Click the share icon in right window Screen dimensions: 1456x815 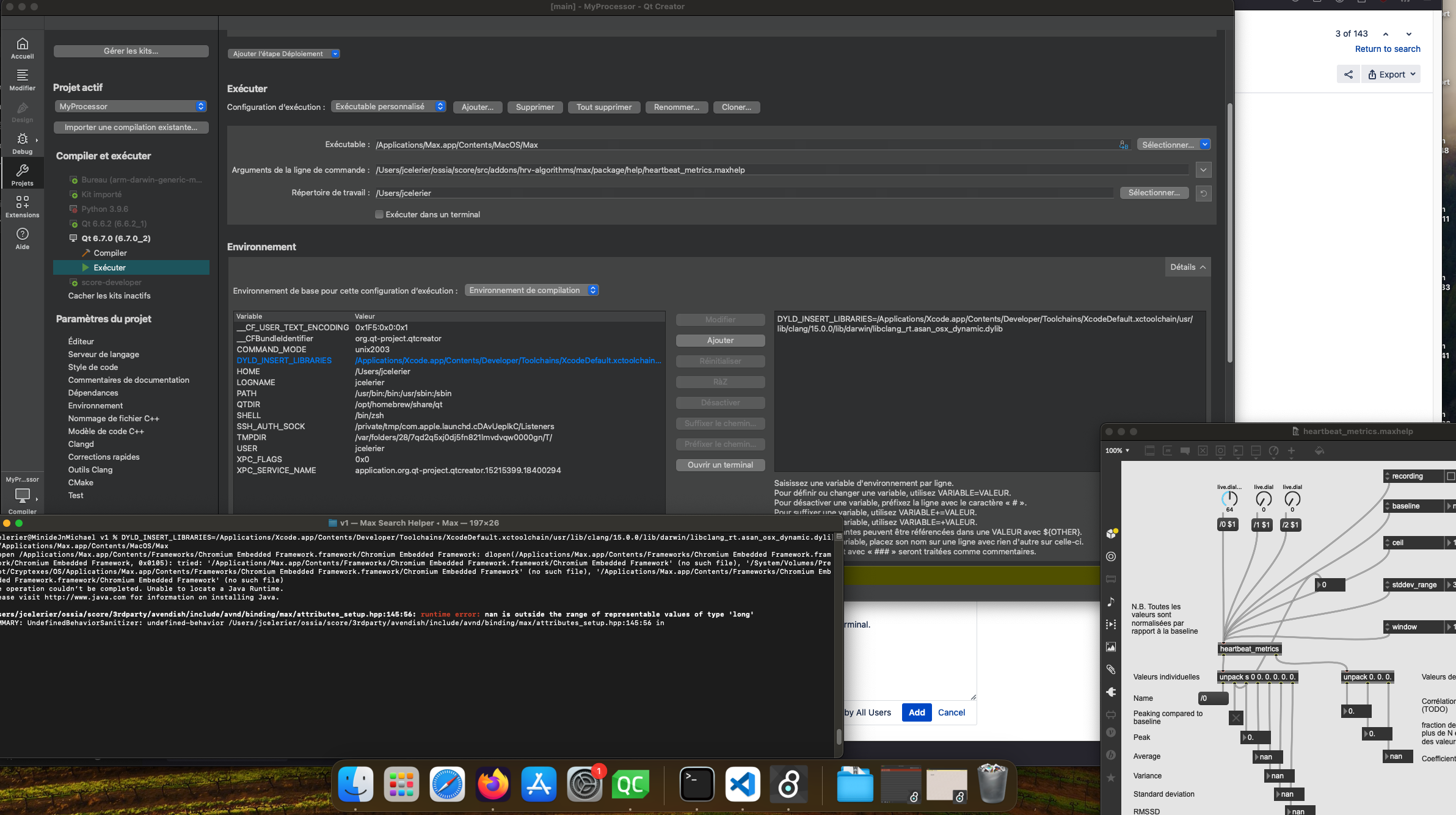coord(1349,74)
